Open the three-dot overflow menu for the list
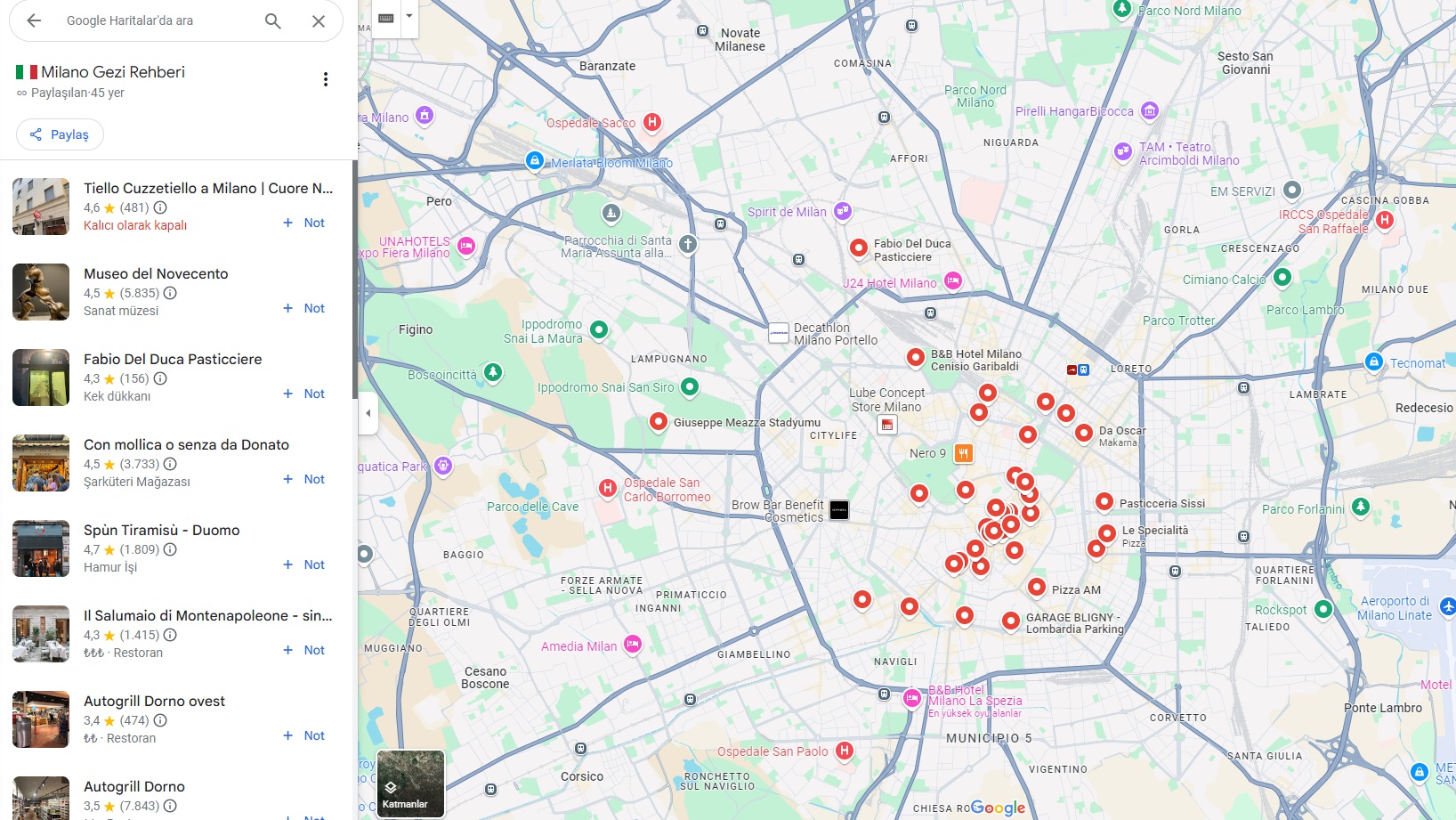Viewport: 1456px width, 820px height. point(325,79)
